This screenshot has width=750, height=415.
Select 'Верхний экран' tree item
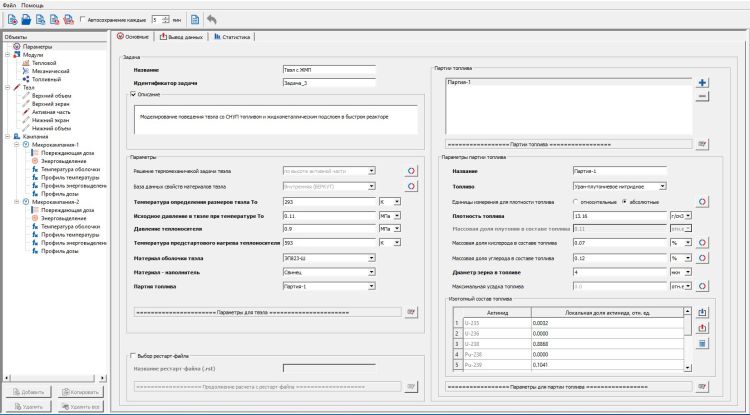click(50, 104)
